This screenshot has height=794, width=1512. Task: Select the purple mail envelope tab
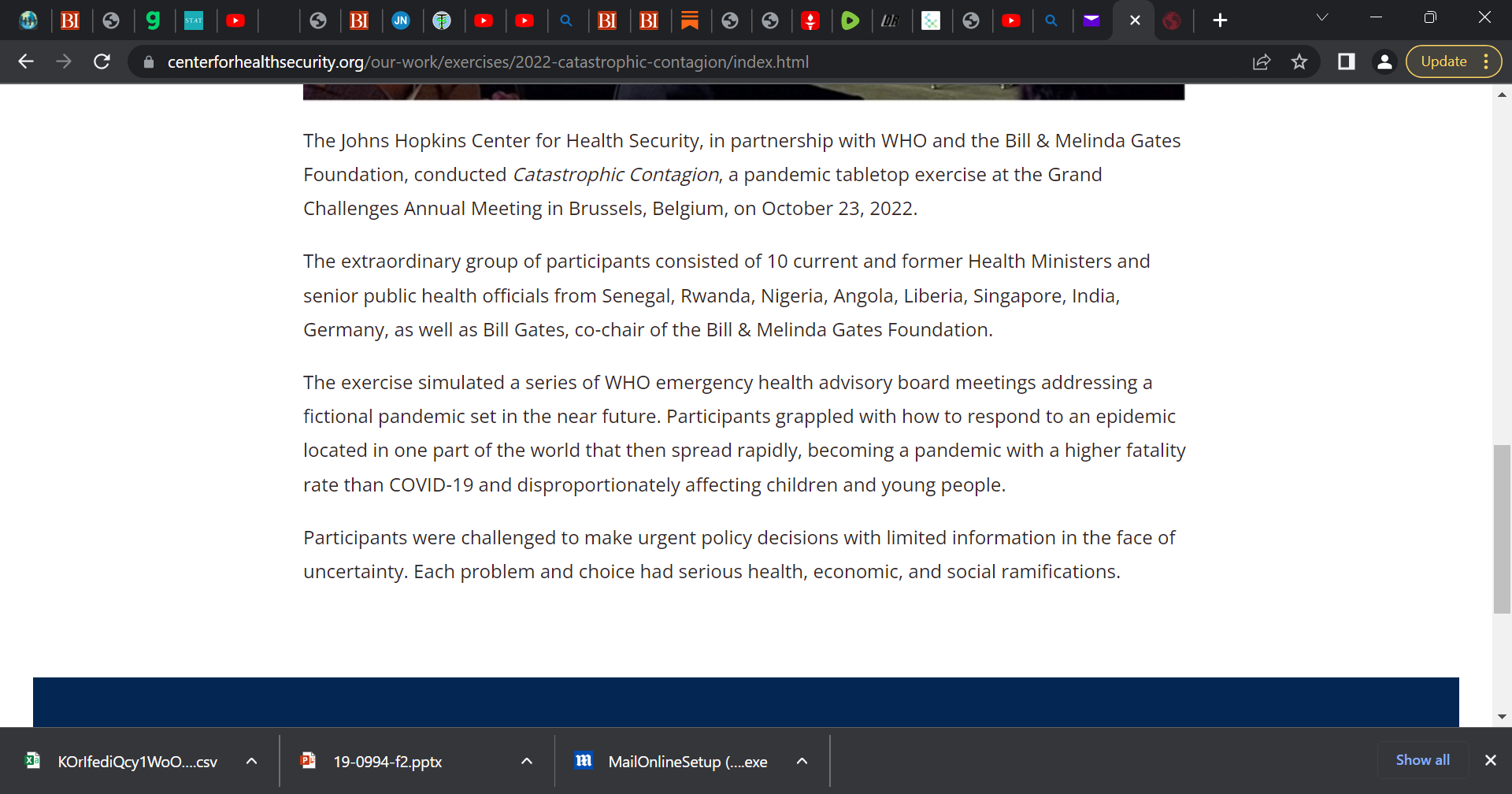point(1091,20)
